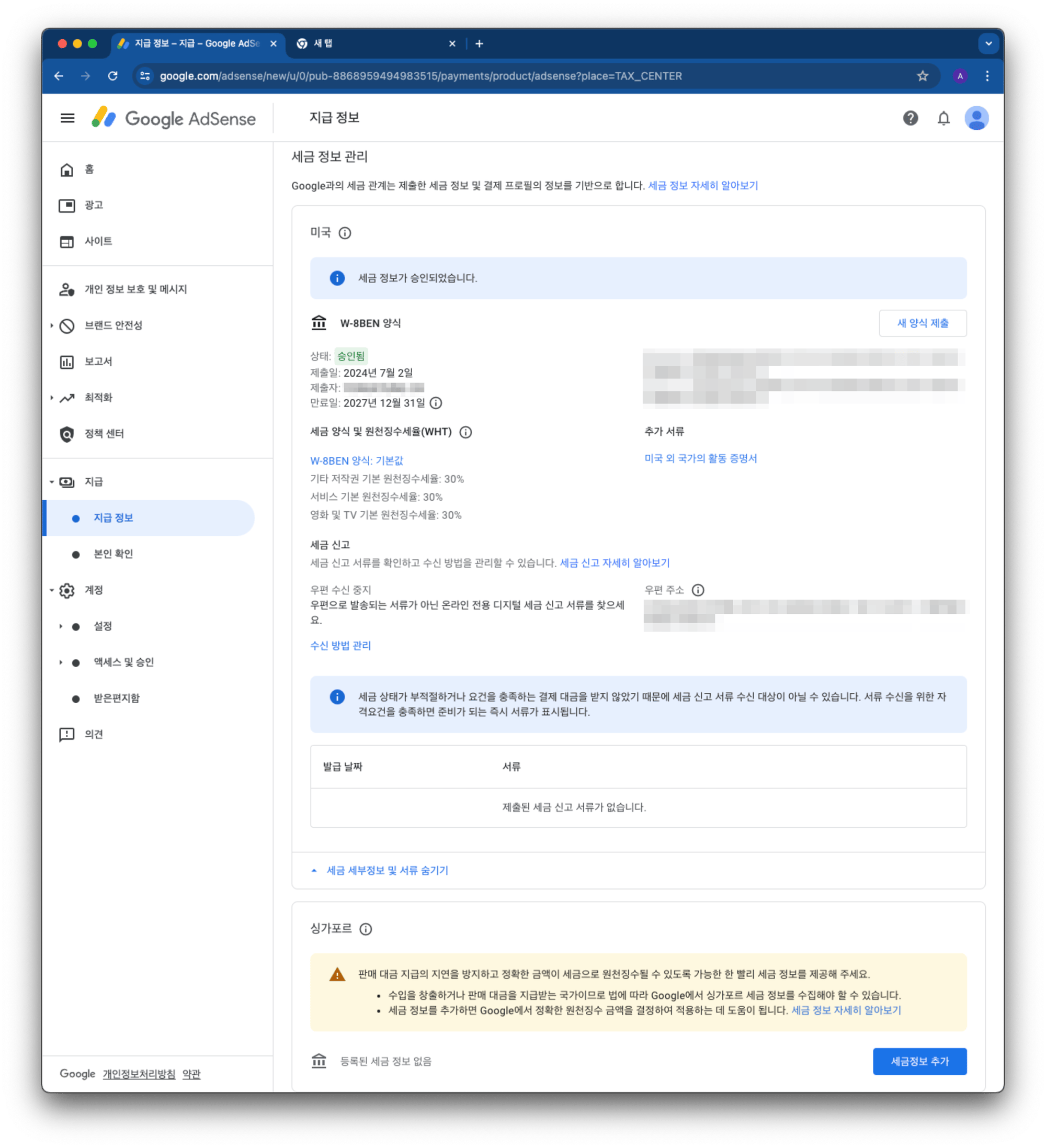Click the browser back arrow

pyautogui.click(x=59, y=76)
